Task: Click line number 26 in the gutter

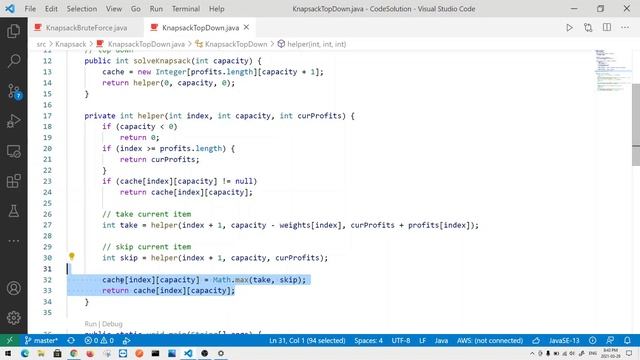Action: (x=47, y=214)
